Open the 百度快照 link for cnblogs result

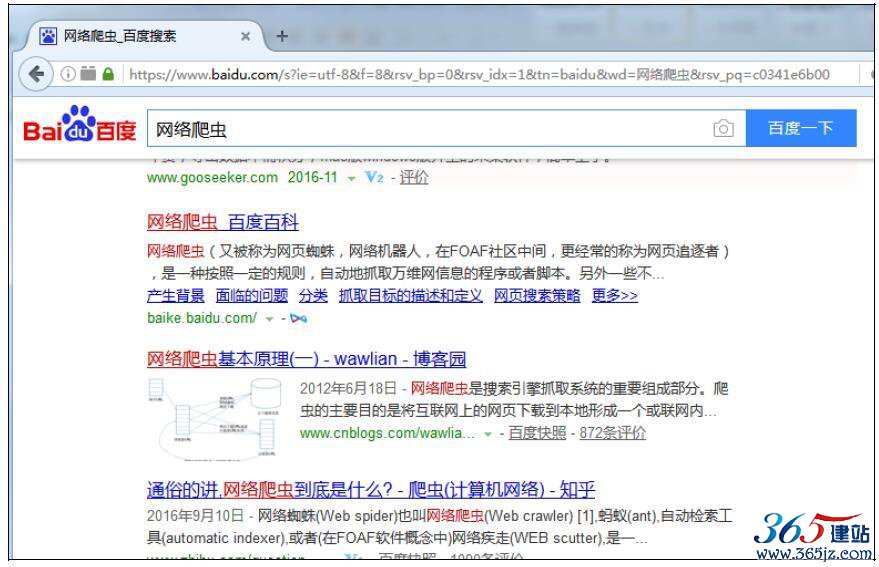[537, 433]
